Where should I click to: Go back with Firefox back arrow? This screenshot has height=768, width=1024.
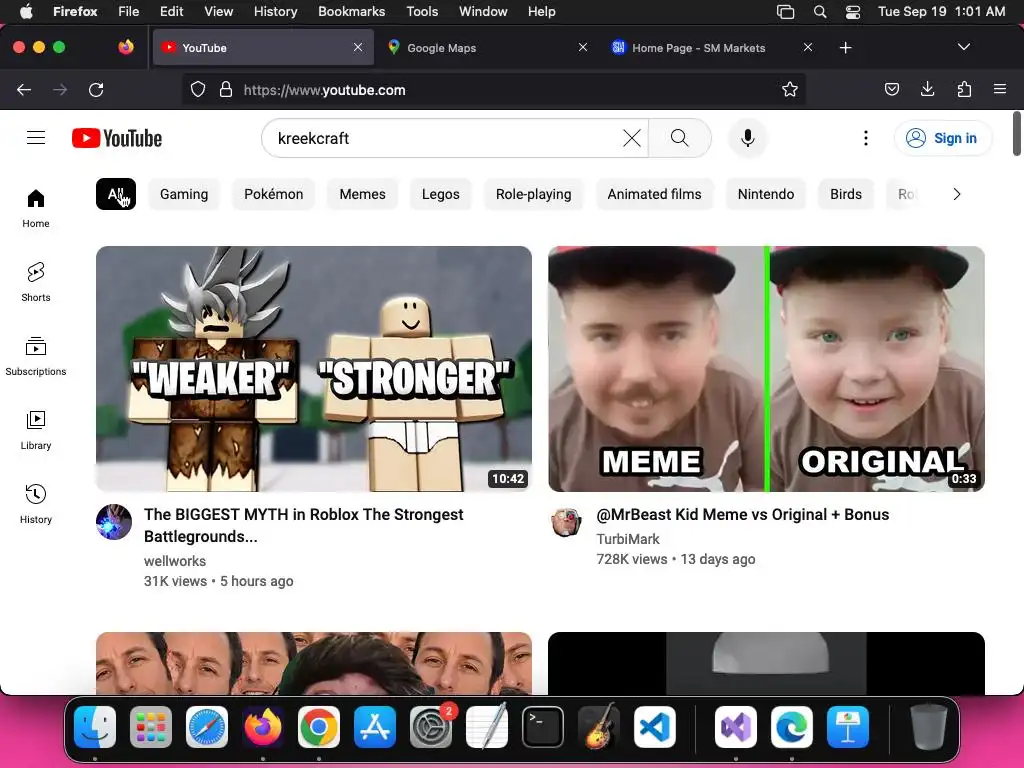point(24,89)
